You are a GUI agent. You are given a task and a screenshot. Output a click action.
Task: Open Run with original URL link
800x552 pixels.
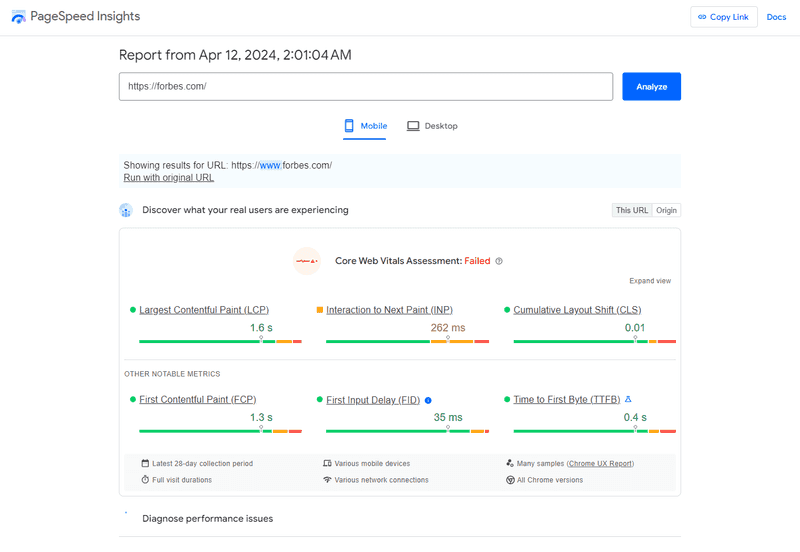(168, 178)
